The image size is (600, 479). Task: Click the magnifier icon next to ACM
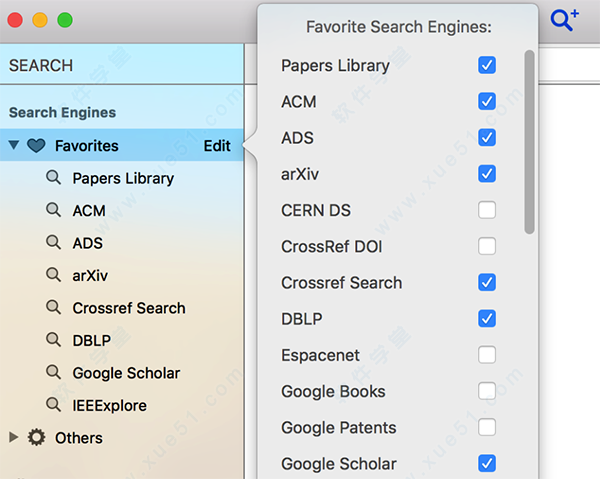pos(53,210)
